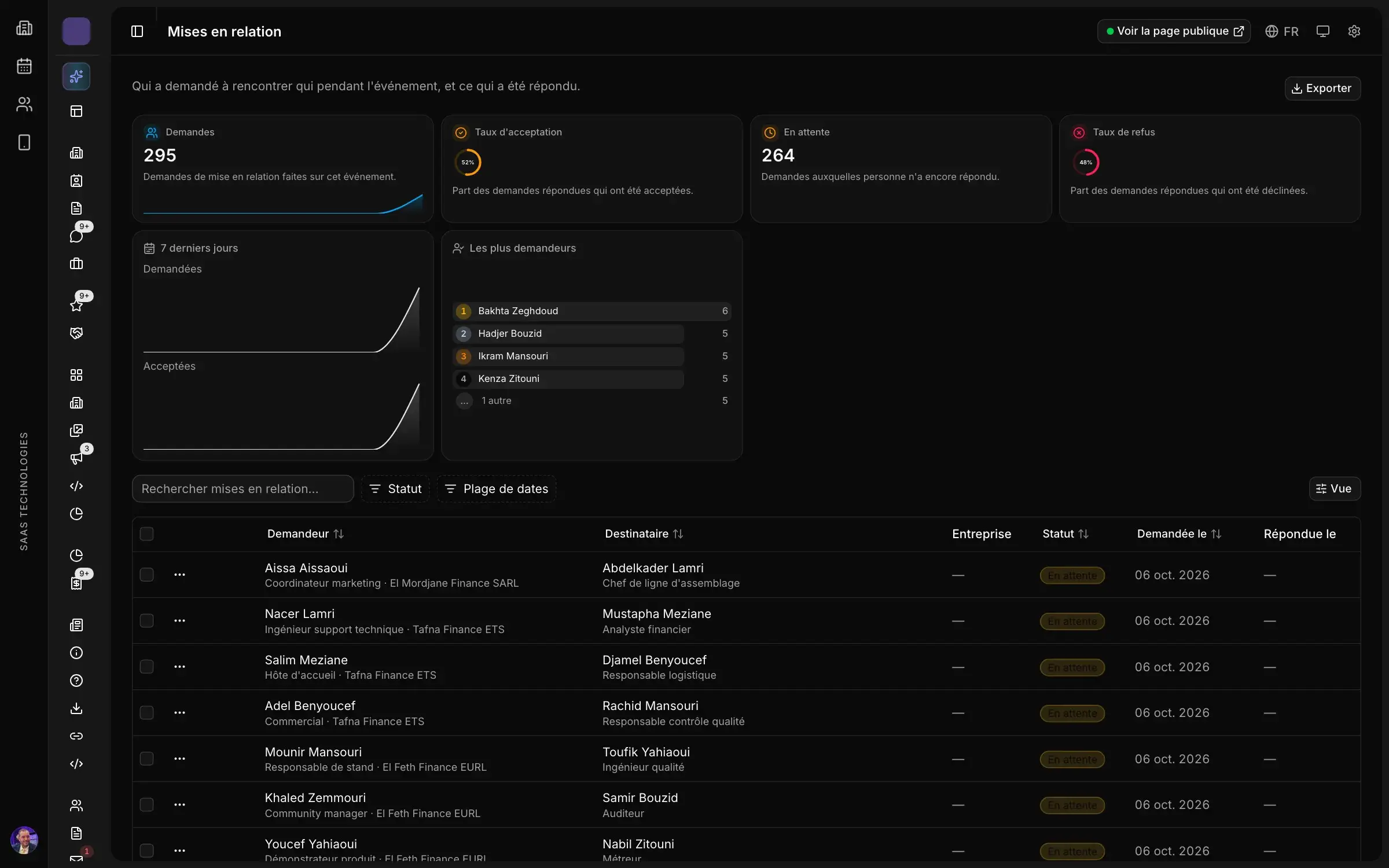
Task: Click the 52% acceptance rate ring
Action: (x=468, y=163)
